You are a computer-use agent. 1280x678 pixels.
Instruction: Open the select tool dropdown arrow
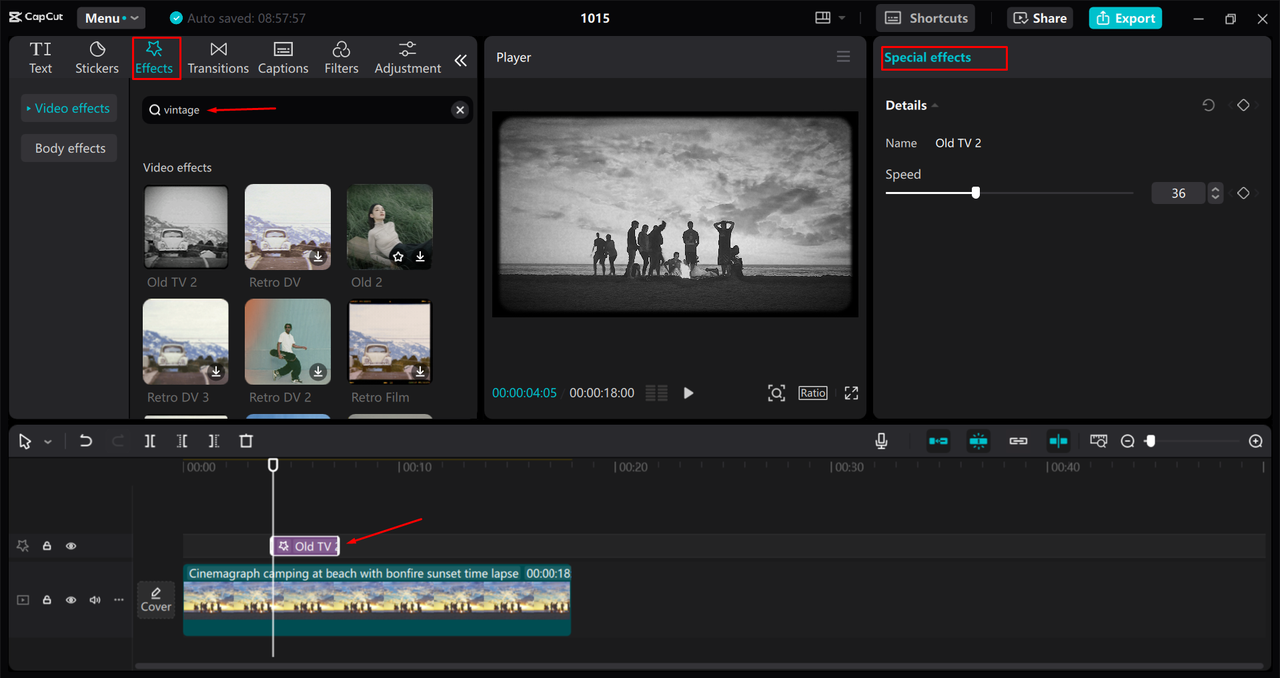[x=46, y=440]
